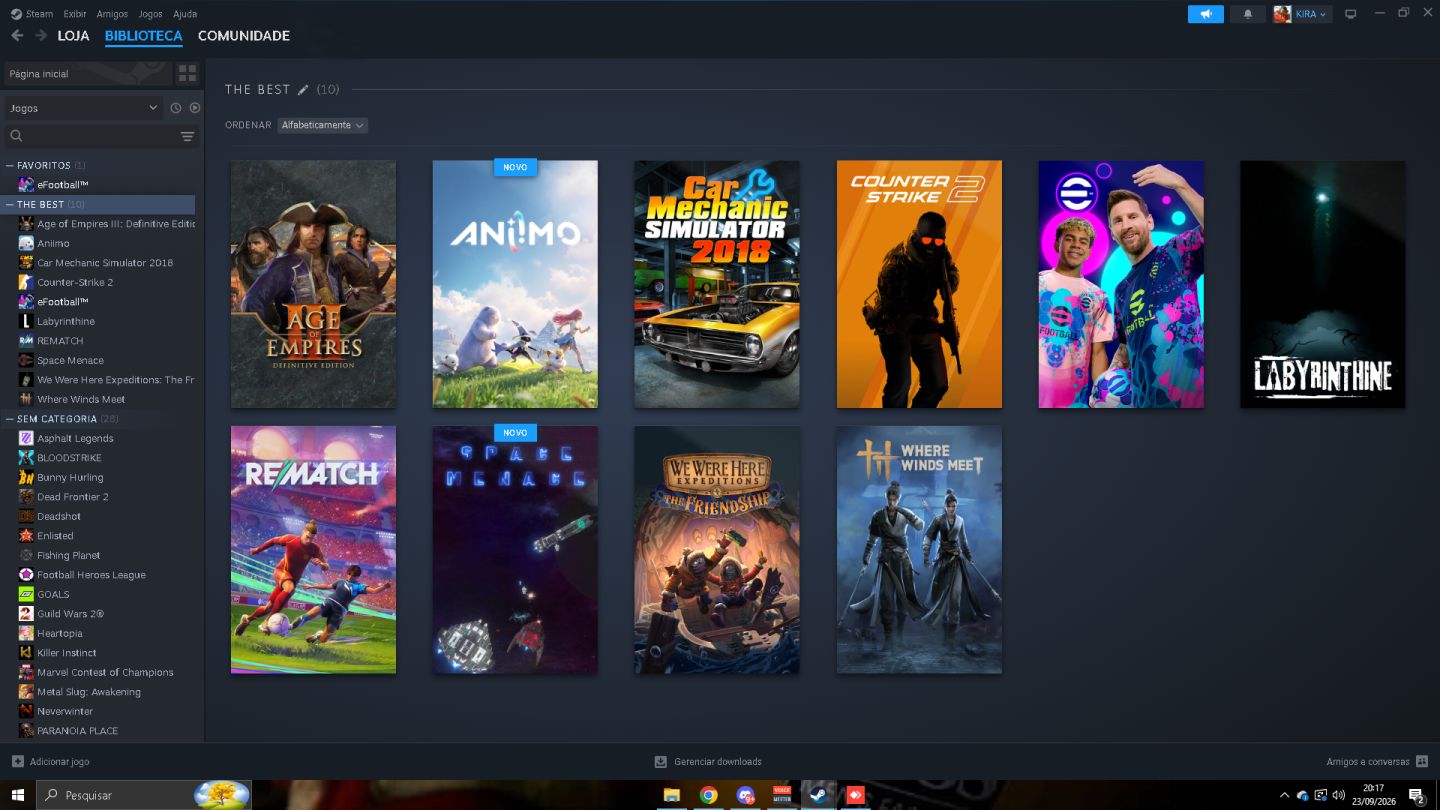Open File Explorer from the taskbar

pyautogui.click(x=672, y=795)
